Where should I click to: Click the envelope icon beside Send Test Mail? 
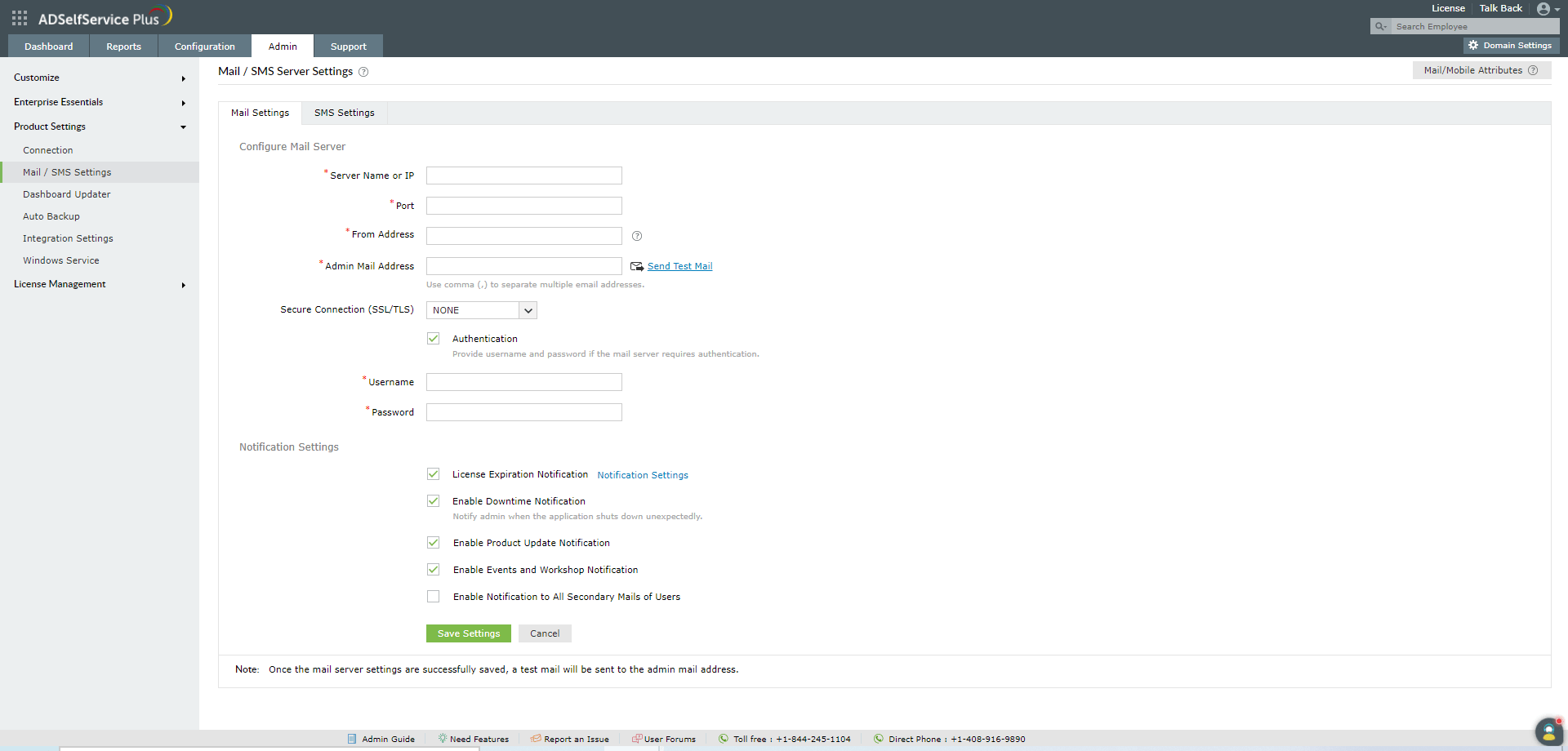(637, 265)
